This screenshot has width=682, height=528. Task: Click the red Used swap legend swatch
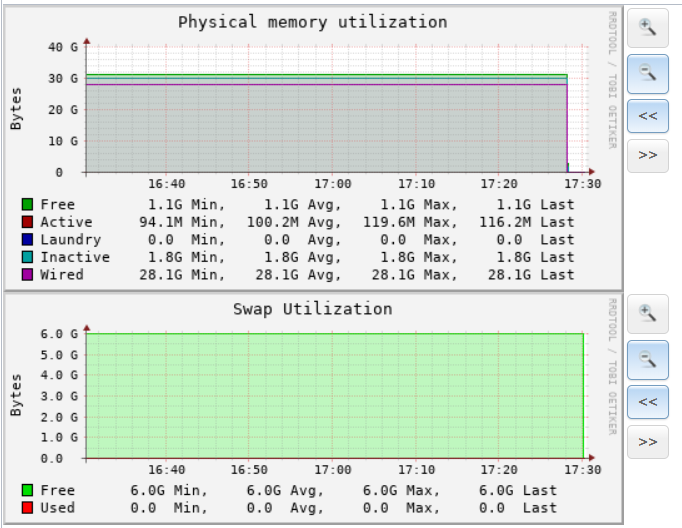click(x=27, y=508)
